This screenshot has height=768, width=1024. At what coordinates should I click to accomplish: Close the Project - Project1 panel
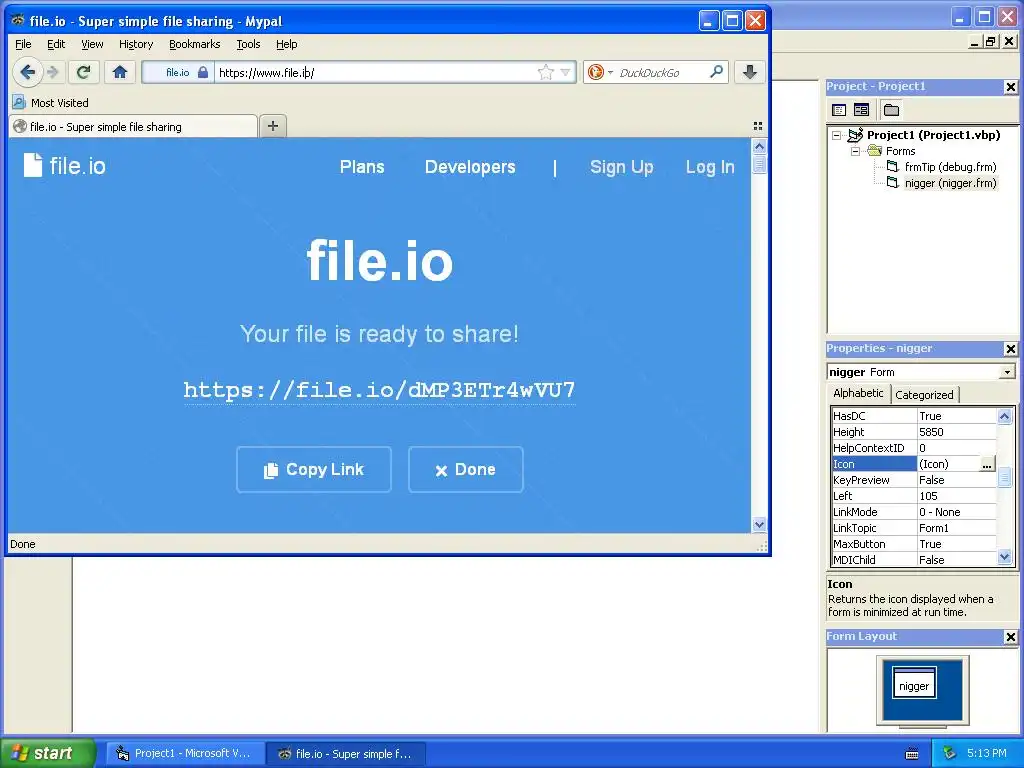click(1010, 87)
